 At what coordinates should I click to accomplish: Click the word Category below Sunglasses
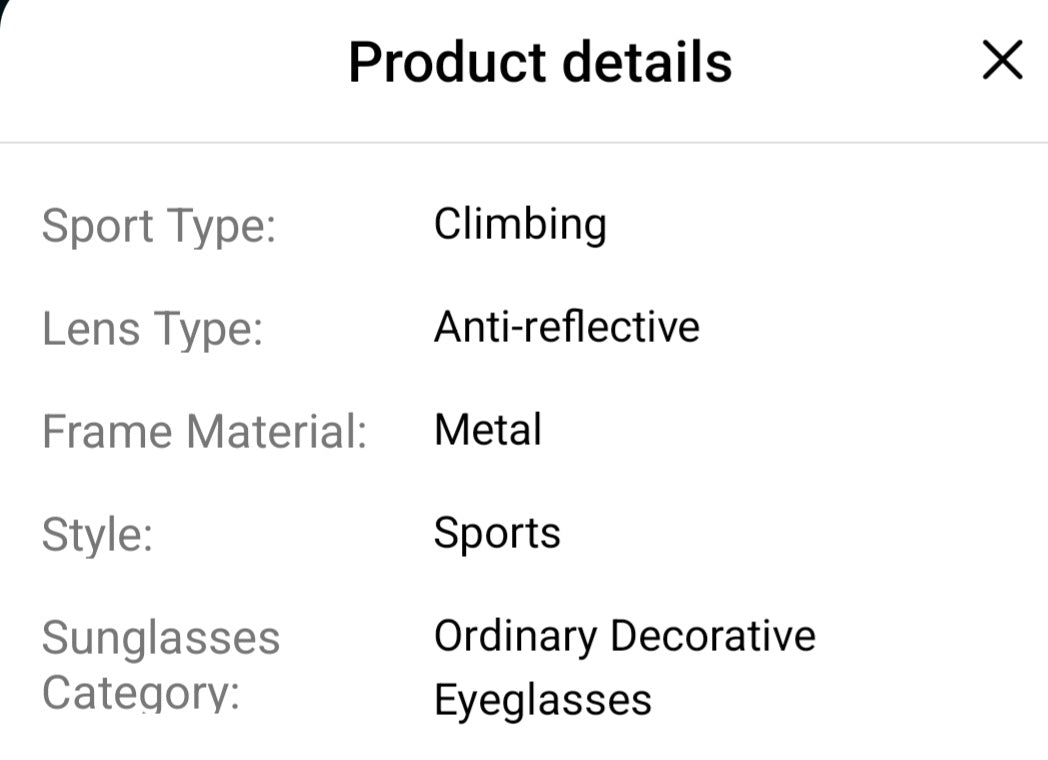(x=141, y=693)
